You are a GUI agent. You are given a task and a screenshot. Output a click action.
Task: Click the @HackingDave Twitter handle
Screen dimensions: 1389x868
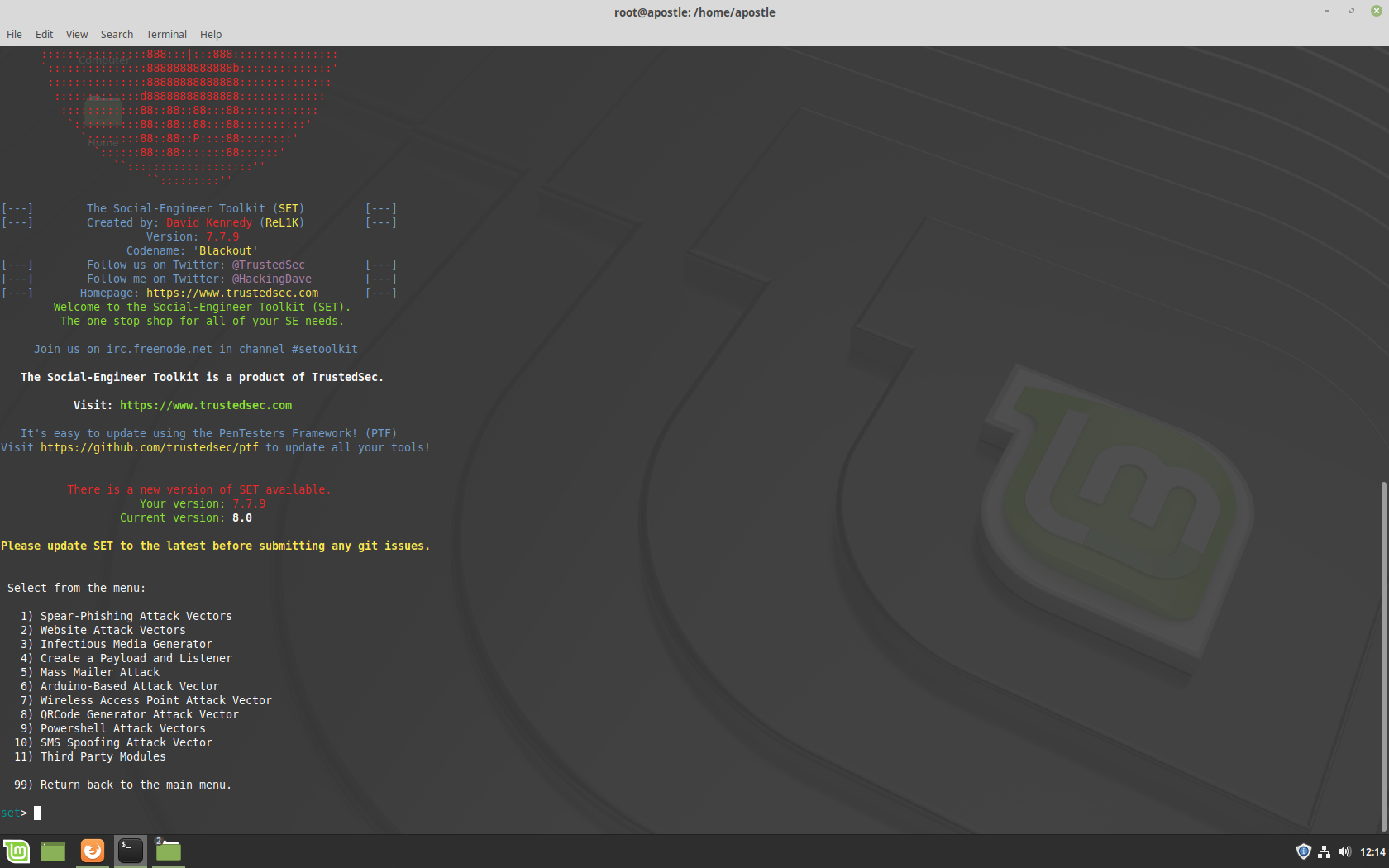[272, 279]
